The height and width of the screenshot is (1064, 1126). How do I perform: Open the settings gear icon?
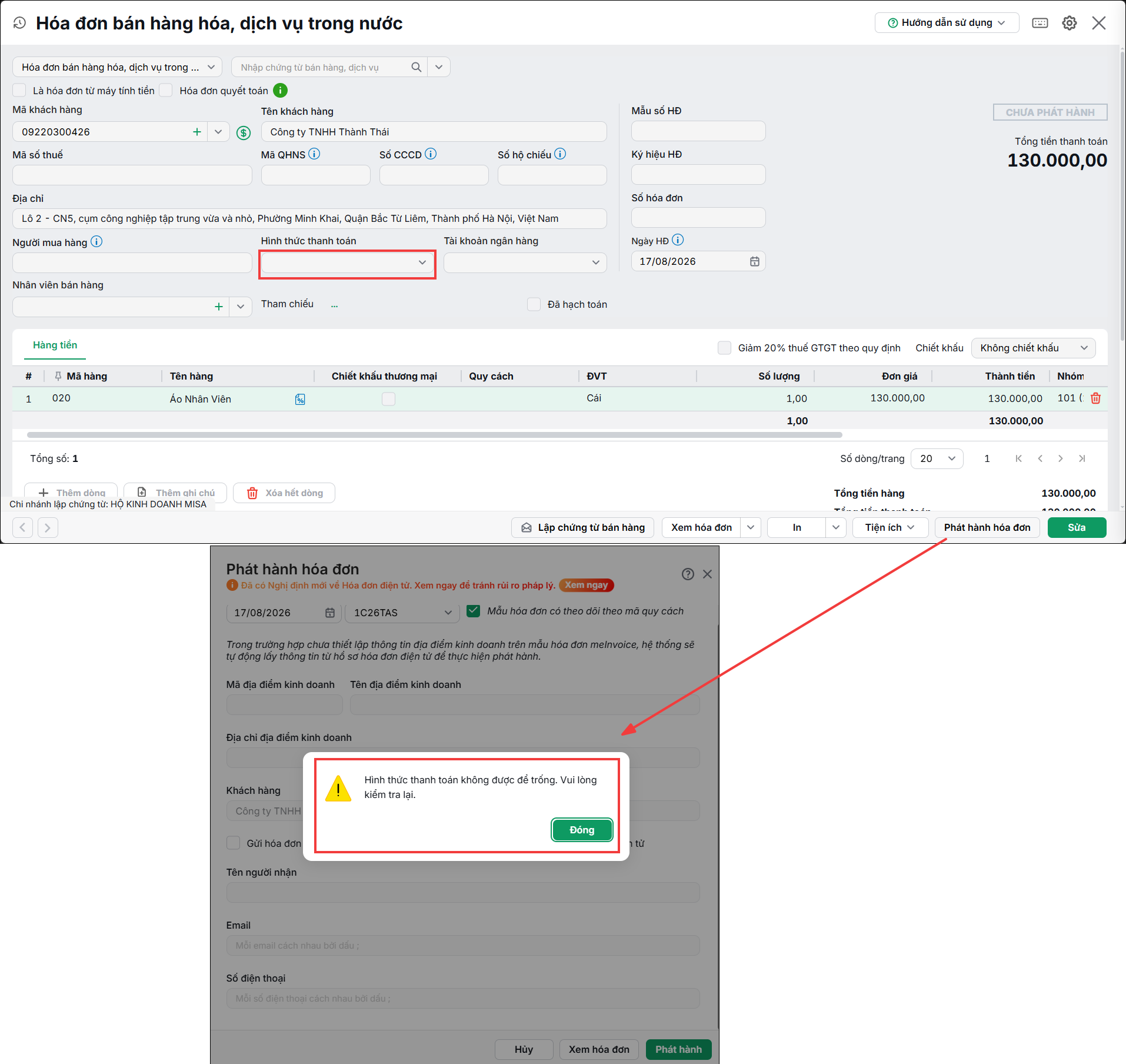pos(1069,23)
